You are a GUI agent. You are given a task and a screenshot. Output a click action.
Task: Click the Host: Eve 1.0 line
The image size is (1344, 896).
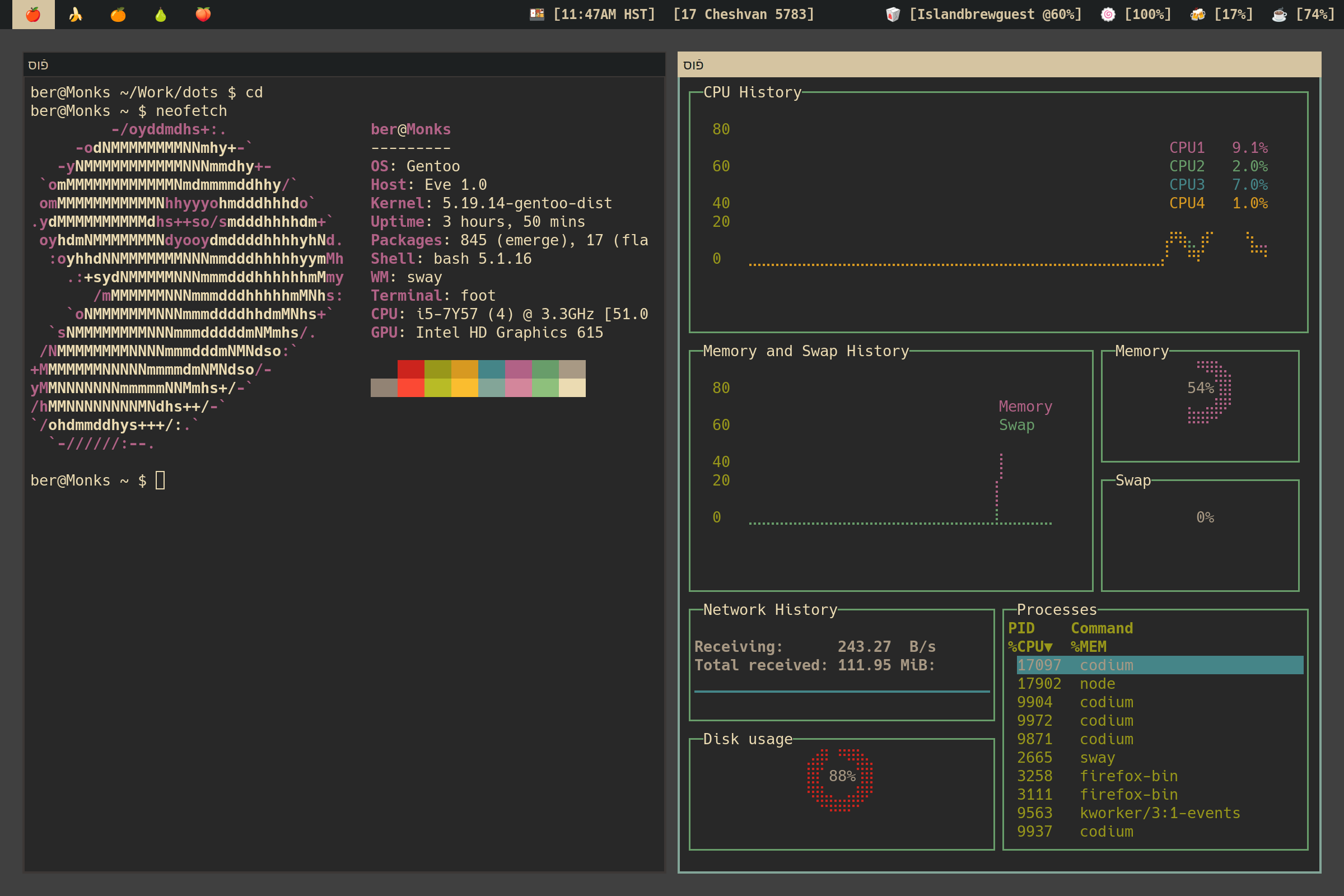pyautogui.click(x=428, y=185)
